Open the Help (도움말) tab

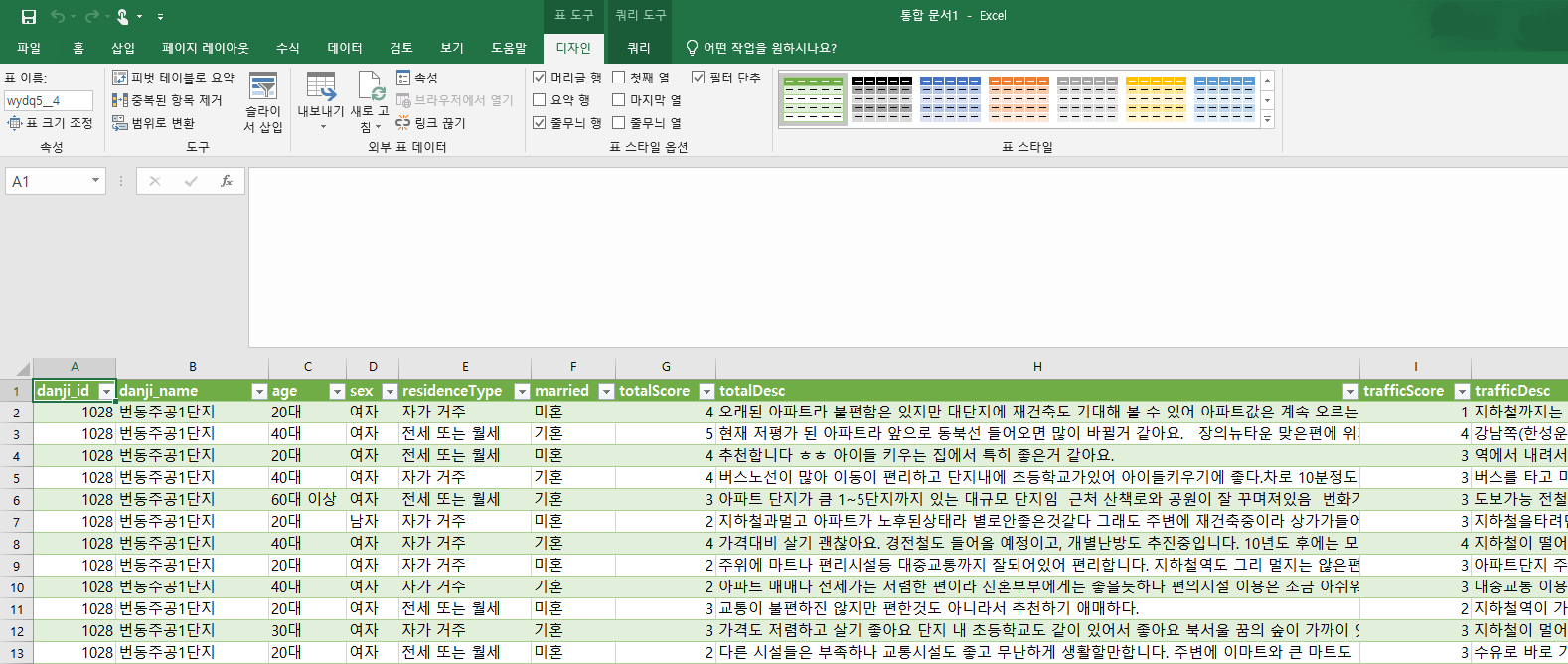509,48
